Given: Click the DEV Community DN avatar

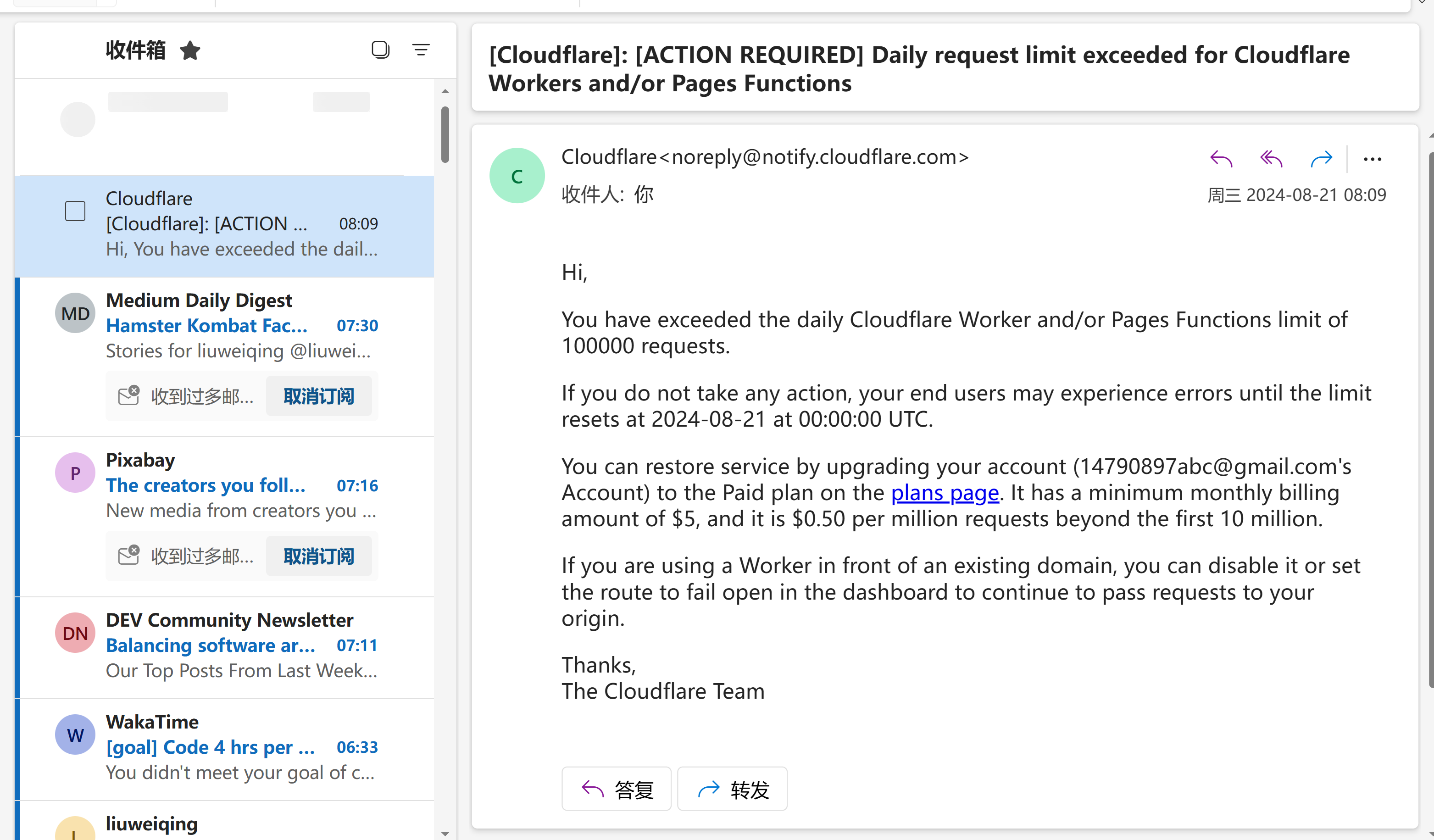Looking at the screenshot, I should coord(75,633).
